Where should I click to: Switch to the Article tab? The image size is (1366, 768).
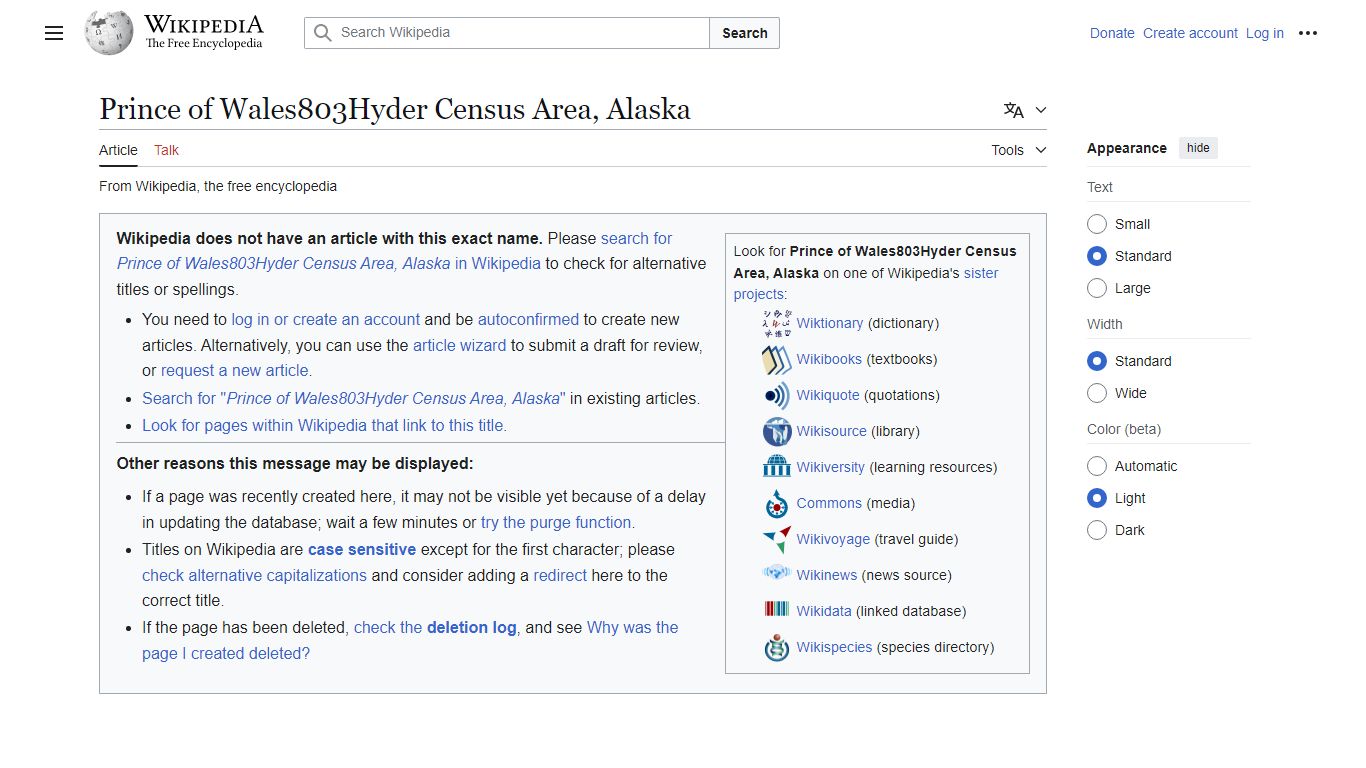(x=118, y=150)
